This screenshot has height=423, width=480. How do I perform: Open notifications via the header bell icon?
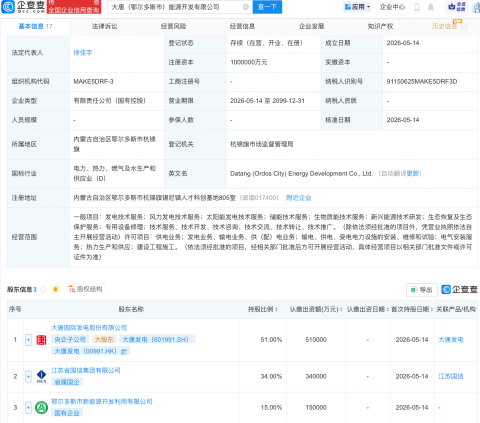431,7
